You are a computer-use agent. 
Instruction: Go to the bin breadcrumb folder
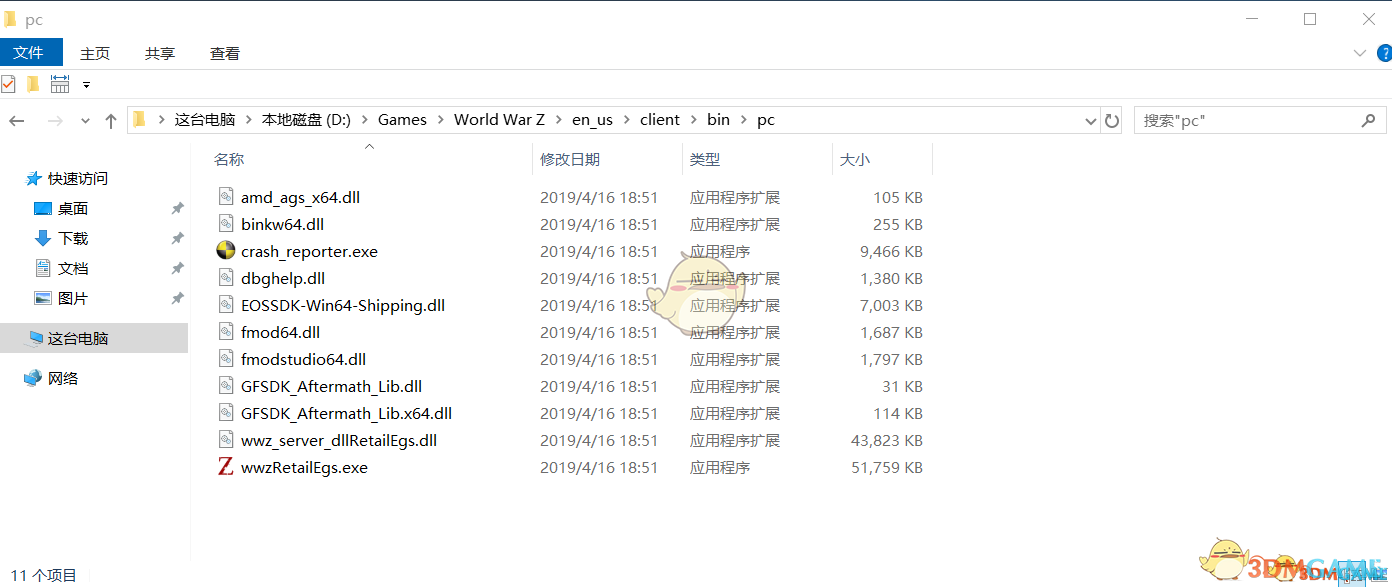[x=718, y=120]
